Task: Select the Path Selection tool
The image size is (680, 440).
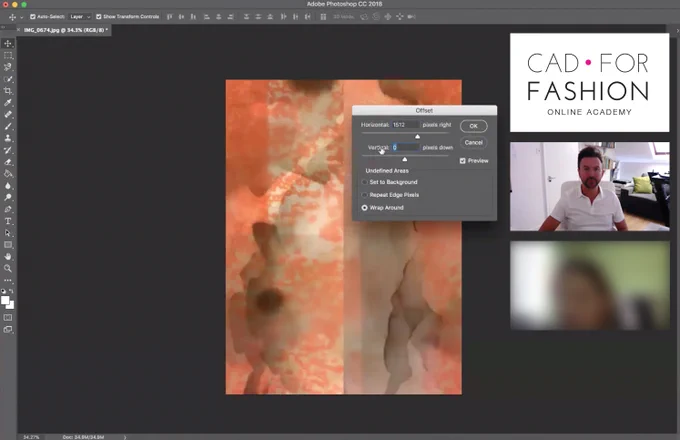Action: 8,233
